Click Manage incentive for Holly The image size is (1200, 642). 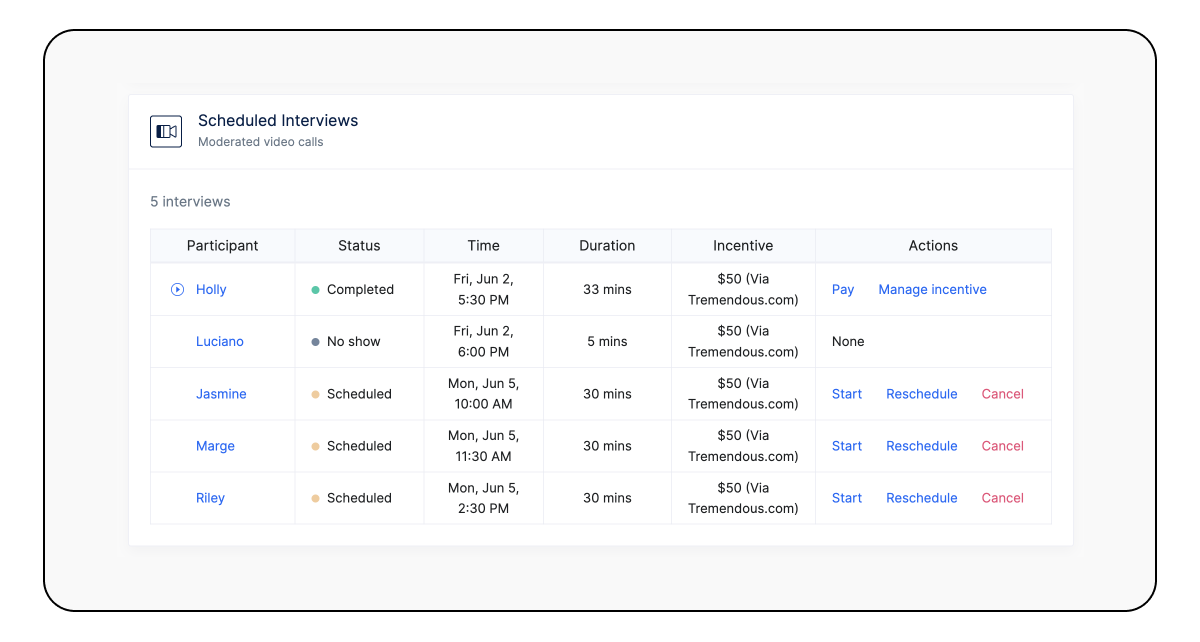[x=932, y=290]
